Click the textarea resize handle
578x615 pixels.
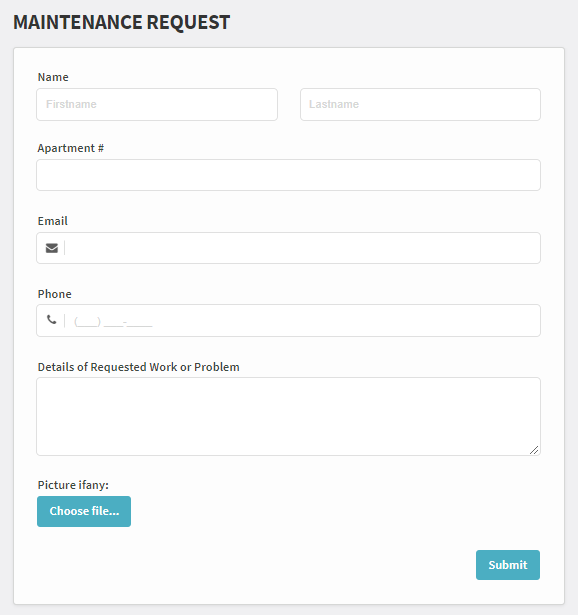(x=534, y=450)
